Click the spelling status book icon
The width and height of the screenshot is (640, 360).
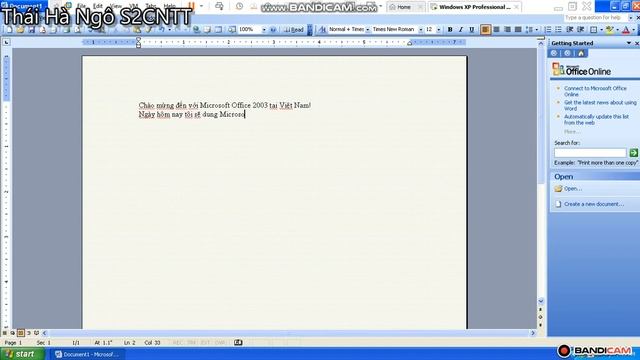(238, 342)
